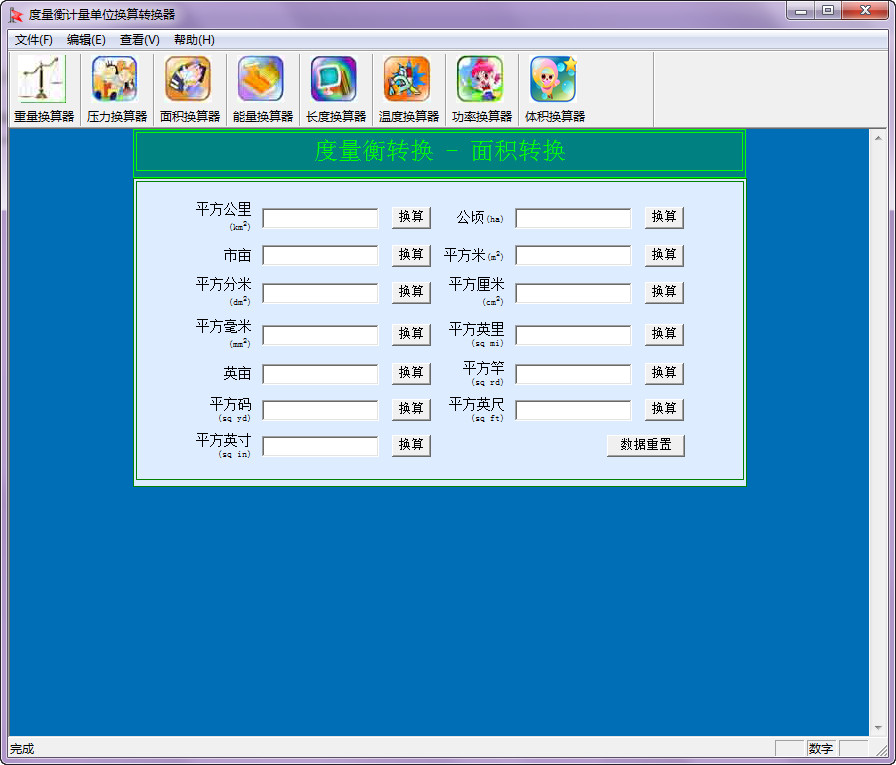Click 换算 next to 平方公里 field
Viewport: 896px width, 765px height.
tap(411, 217)
